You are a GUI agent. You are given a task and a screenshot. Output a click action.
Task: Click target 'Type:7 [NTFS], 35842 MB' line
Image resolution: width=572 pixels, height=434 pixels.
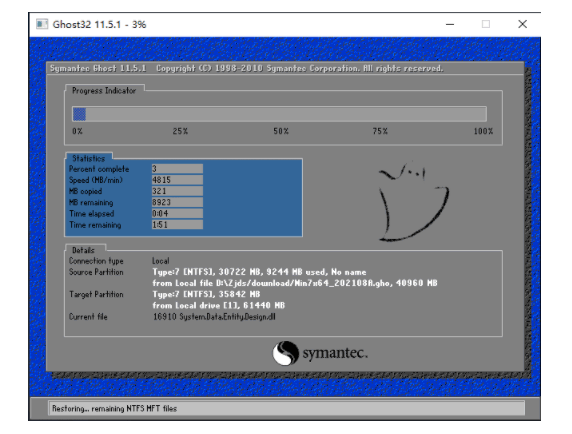(206, 294)
